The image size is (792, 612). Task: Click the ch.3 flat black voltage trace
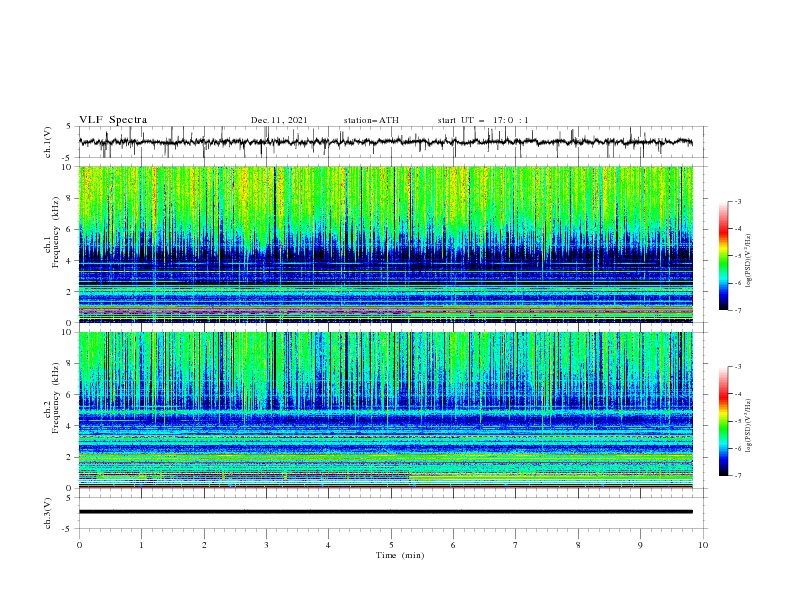pos(386,512)
